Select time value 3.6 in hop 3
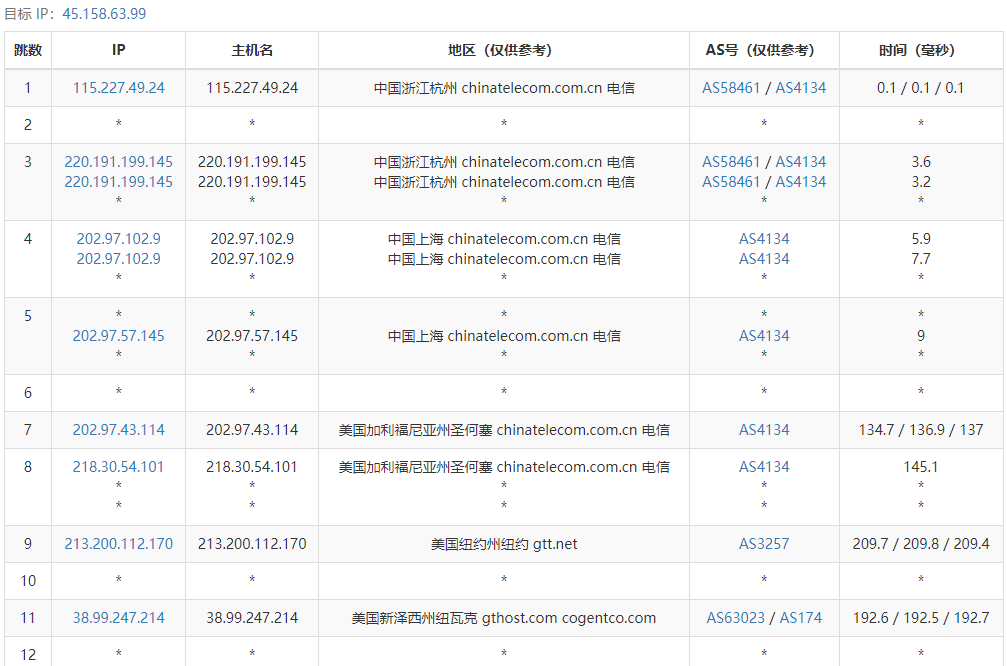Image resolution: width=1007 pixels, height=666 pixels. (921, 162)
